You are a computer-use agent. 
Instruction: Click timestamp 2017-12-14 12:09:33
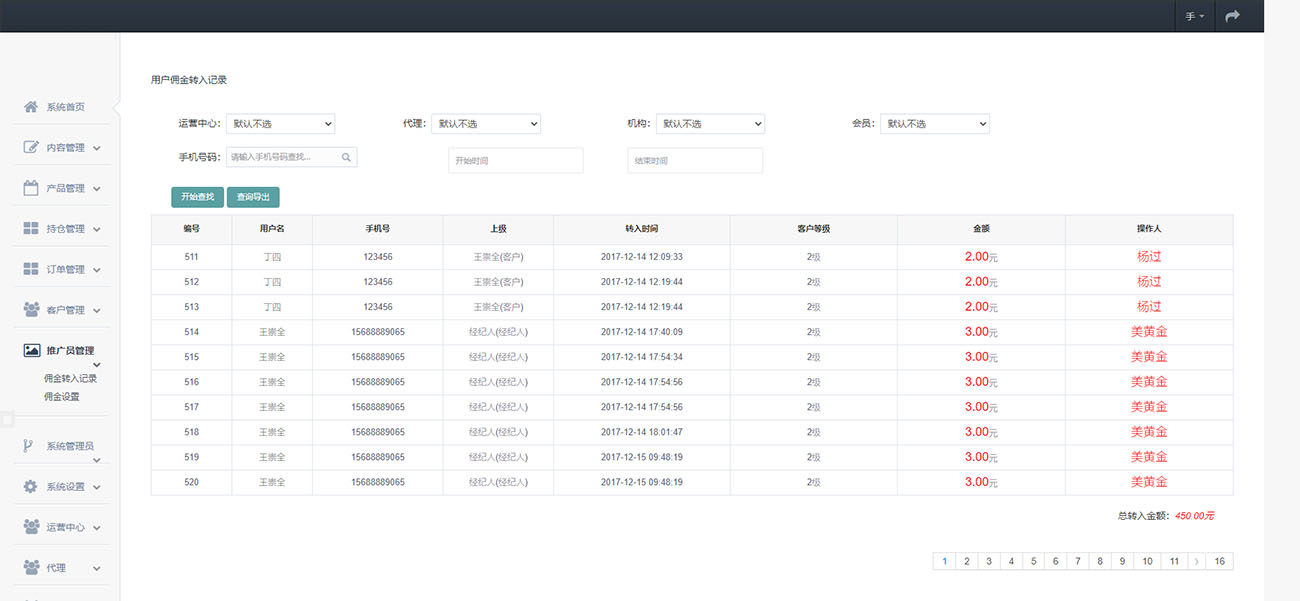coord(642,257)
